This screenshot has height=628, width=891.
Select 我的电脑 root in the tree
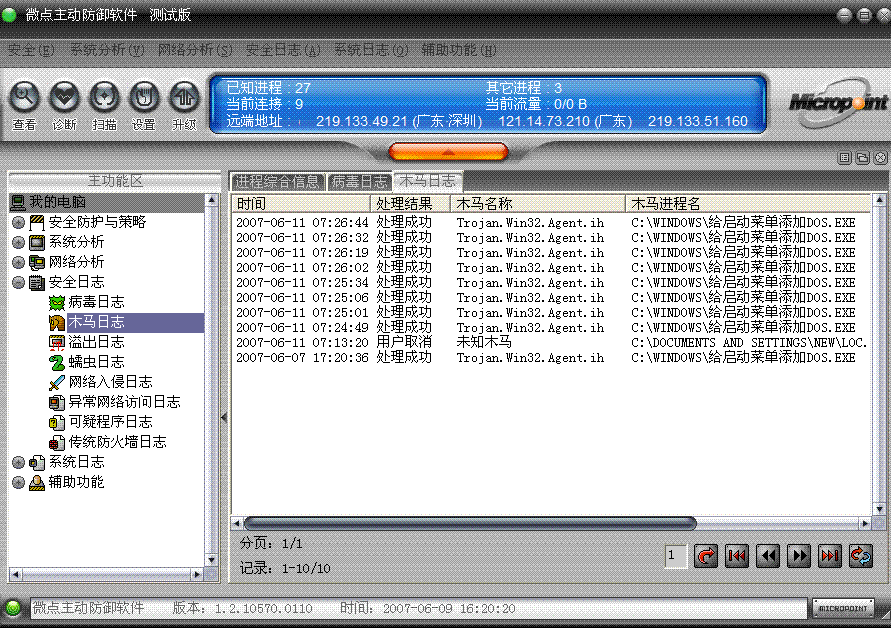(57, 202)
